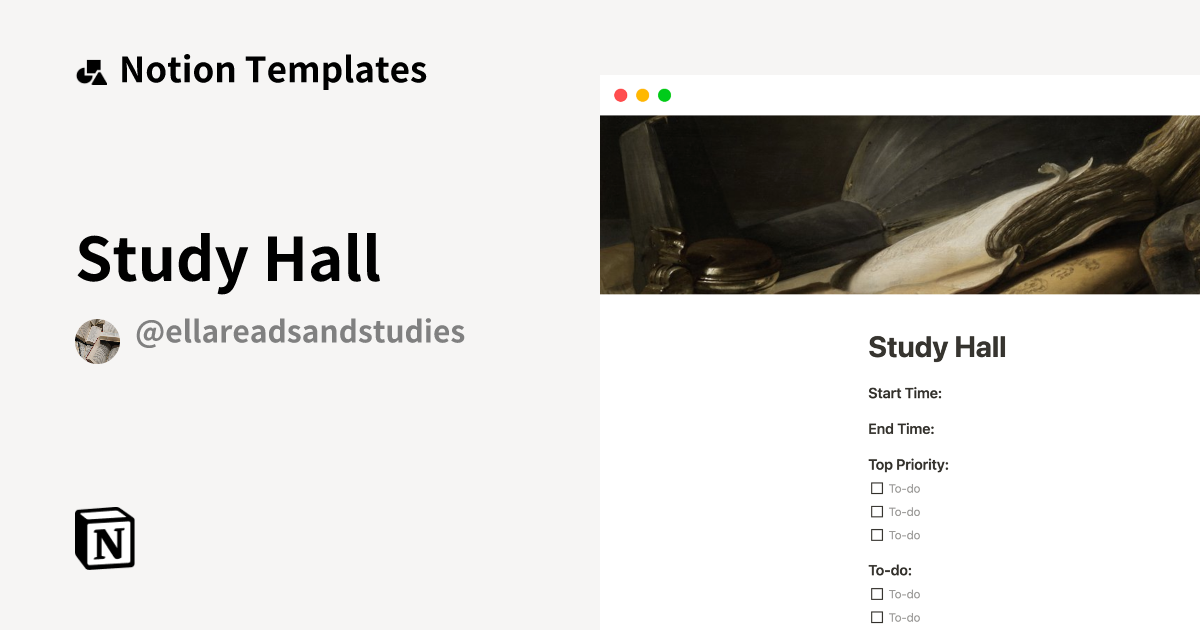Click the yellow minimize traffic light
The image size is (1200, 630).
tap(641, 95)
